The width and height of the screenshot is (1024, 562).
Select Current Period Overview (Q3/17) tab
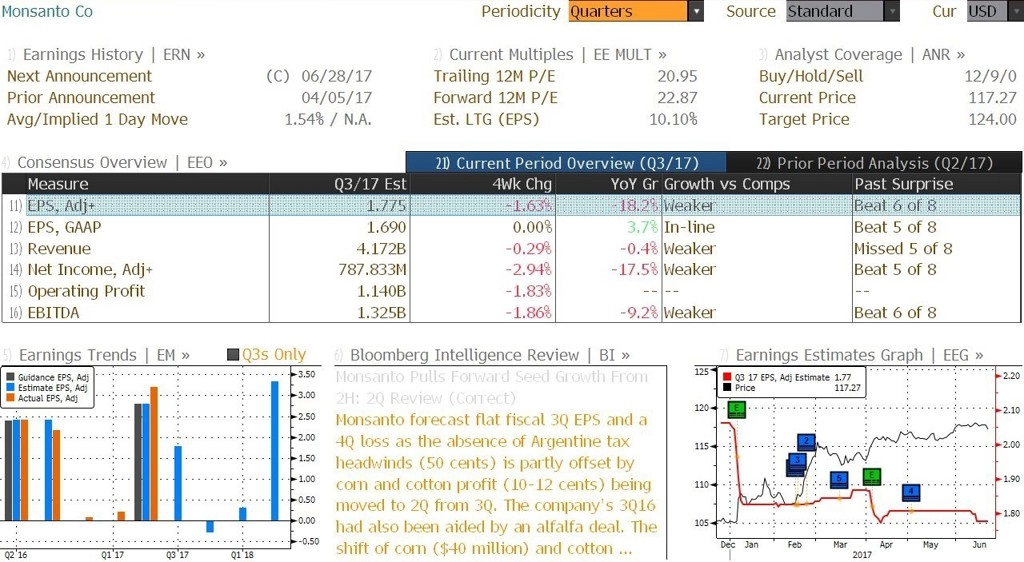pos(566,163)
